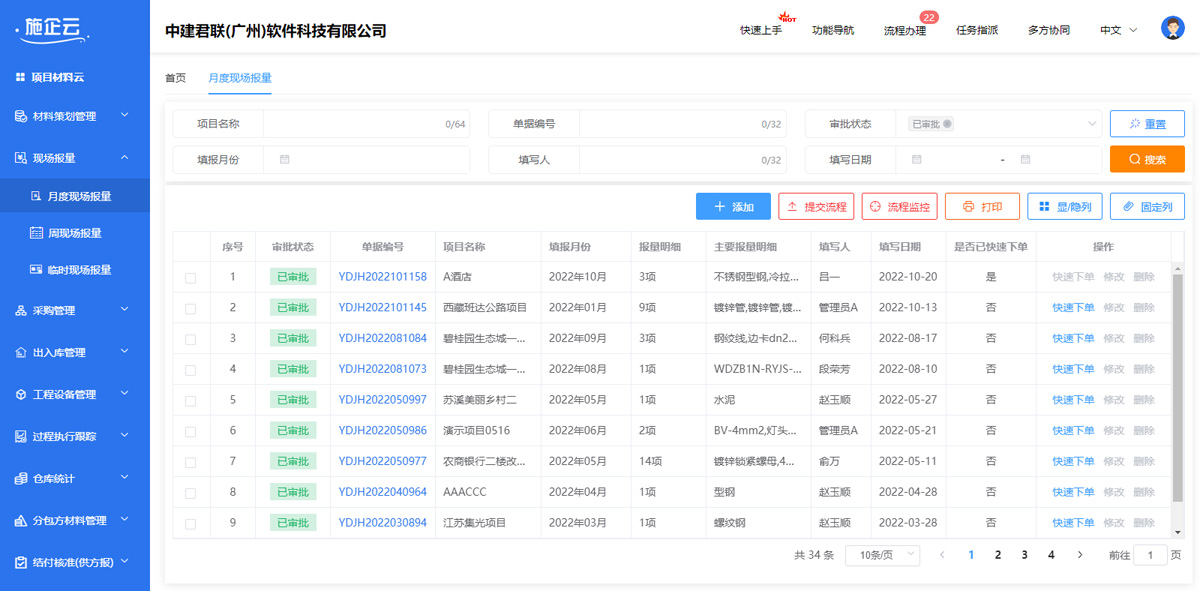Focus the 前往 page number input
The height and width of the screenshot is (591, 1200).
coord(1150,555)
